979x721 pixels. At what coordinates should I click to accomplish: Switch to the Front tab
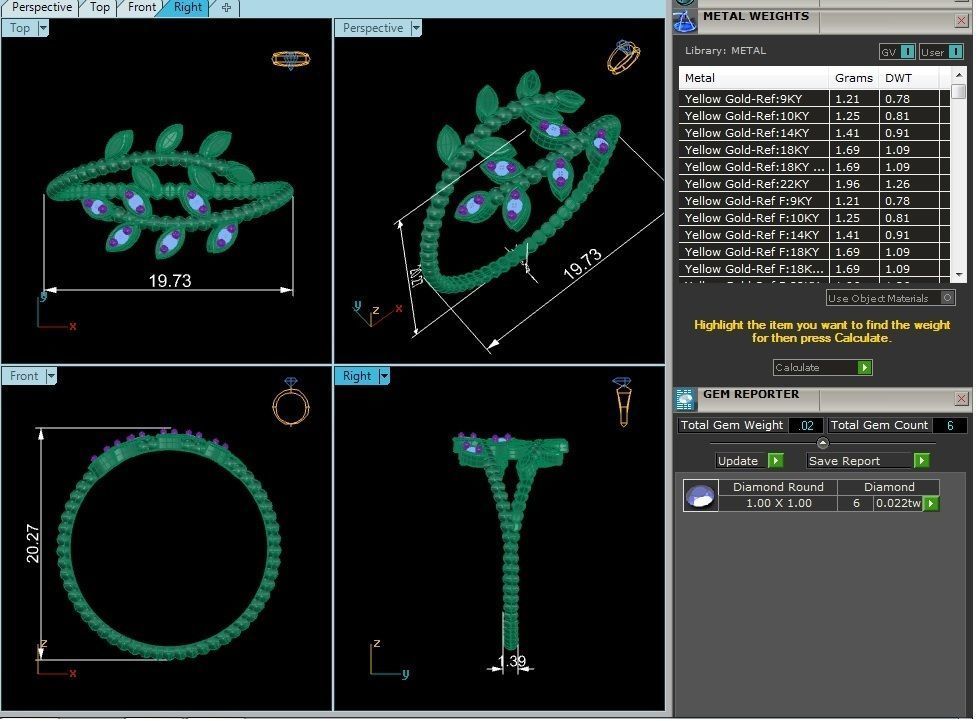point(141,8)
